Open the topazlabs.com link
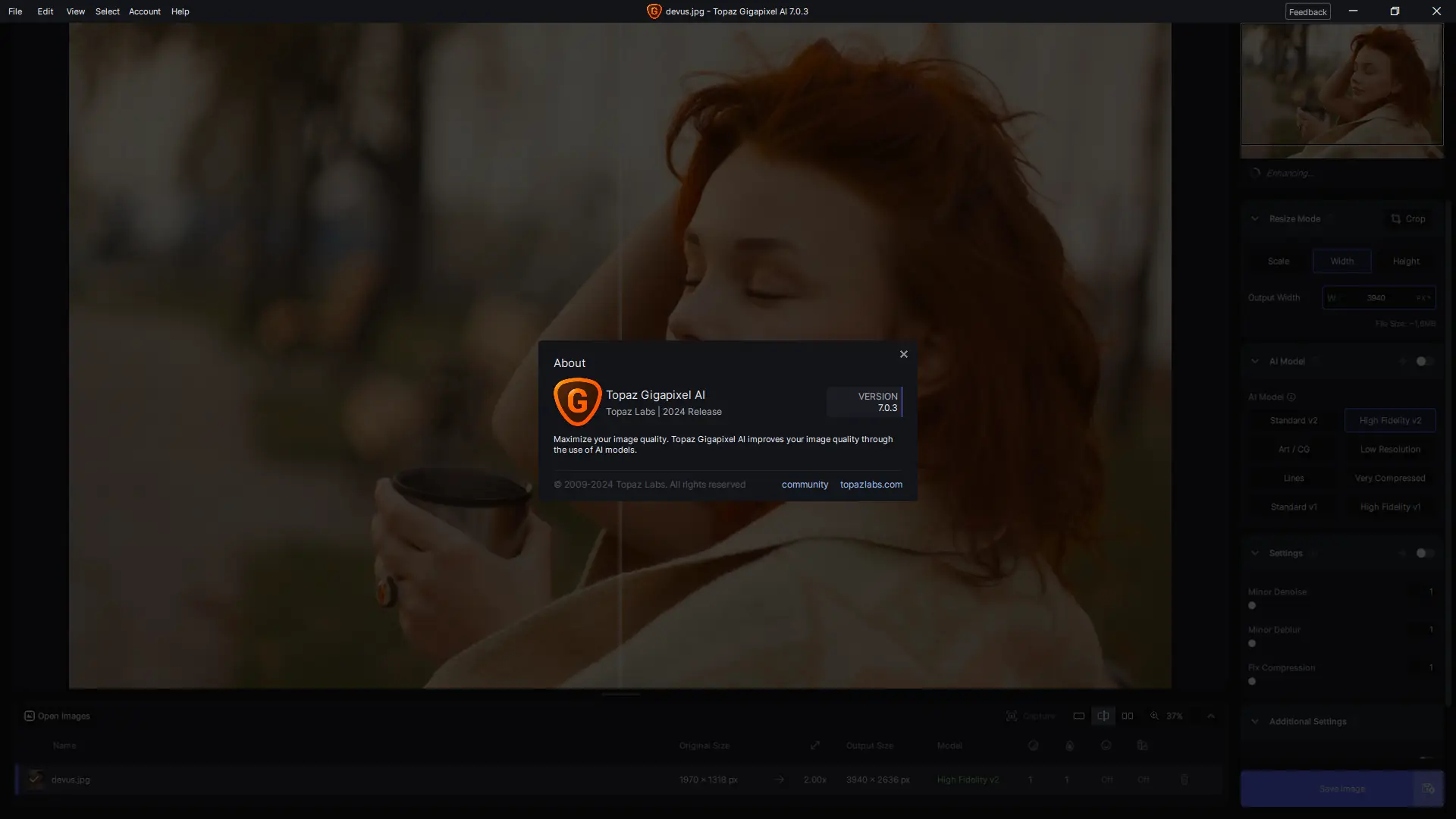 [x=871, y=485]
